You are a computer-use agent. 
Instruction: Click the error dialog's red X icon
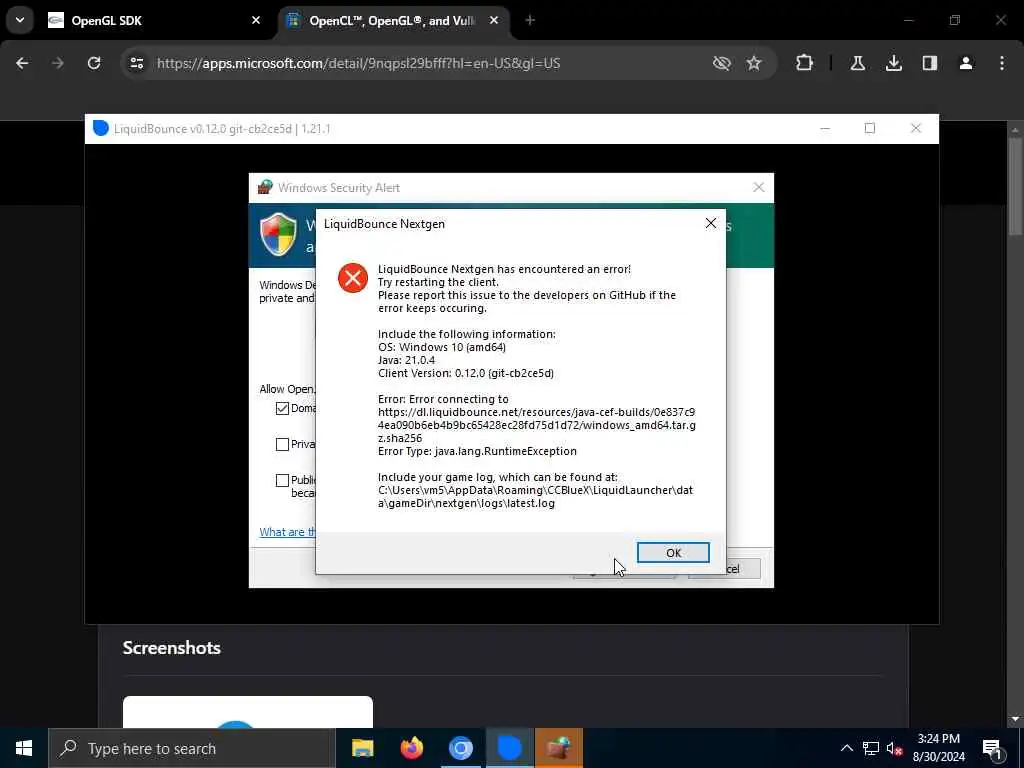[x=353, y=278]
